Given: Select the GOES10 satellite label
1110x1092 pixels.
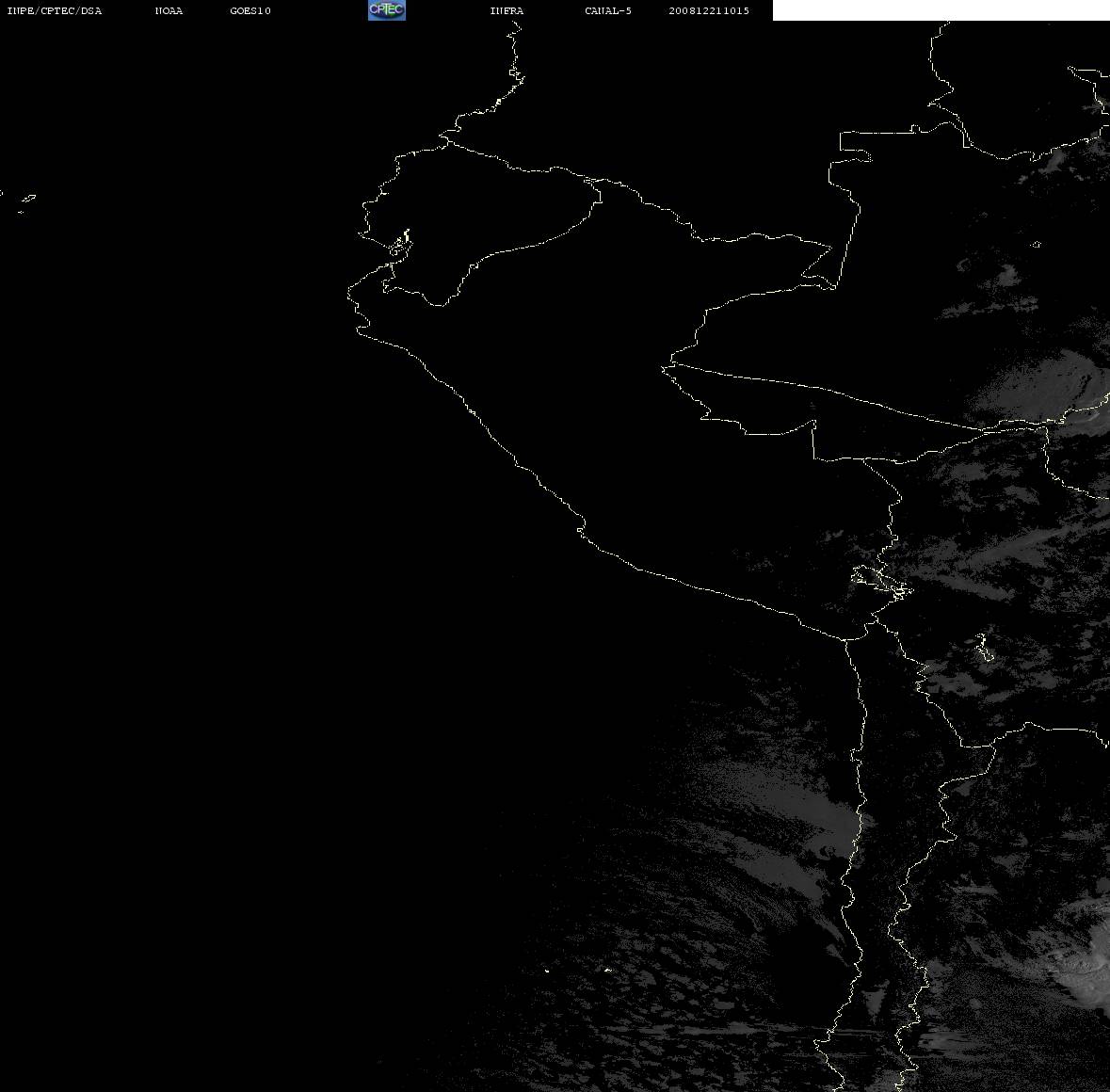Looking at the screenshot, I should coord(250,10).
